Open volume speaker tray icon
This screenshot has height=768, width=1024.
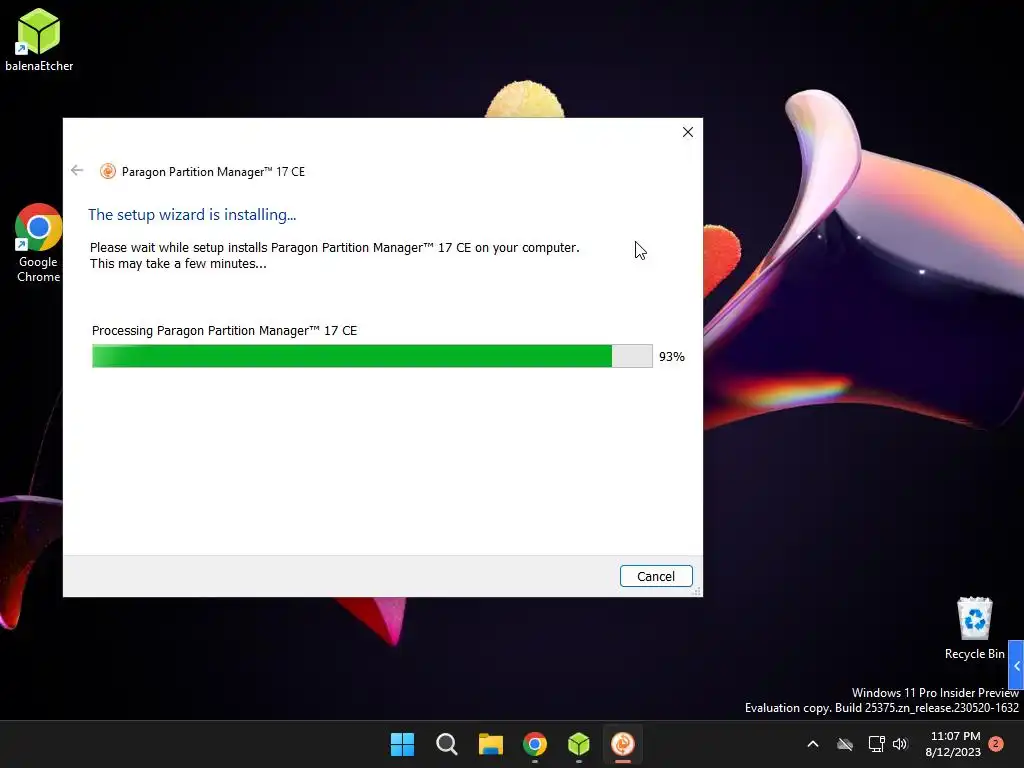tap(900, 744)
